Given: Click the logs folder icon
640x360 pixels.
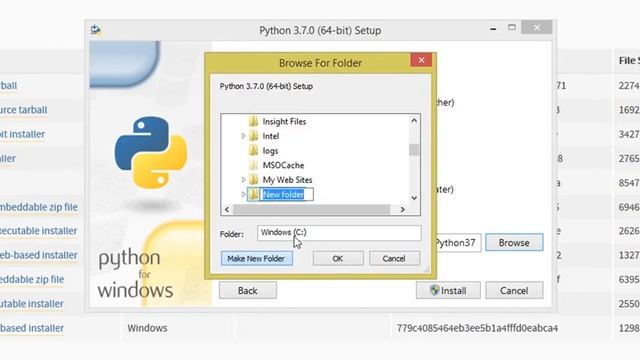Looking at the screenshot, I should click(x=253, y=150).
